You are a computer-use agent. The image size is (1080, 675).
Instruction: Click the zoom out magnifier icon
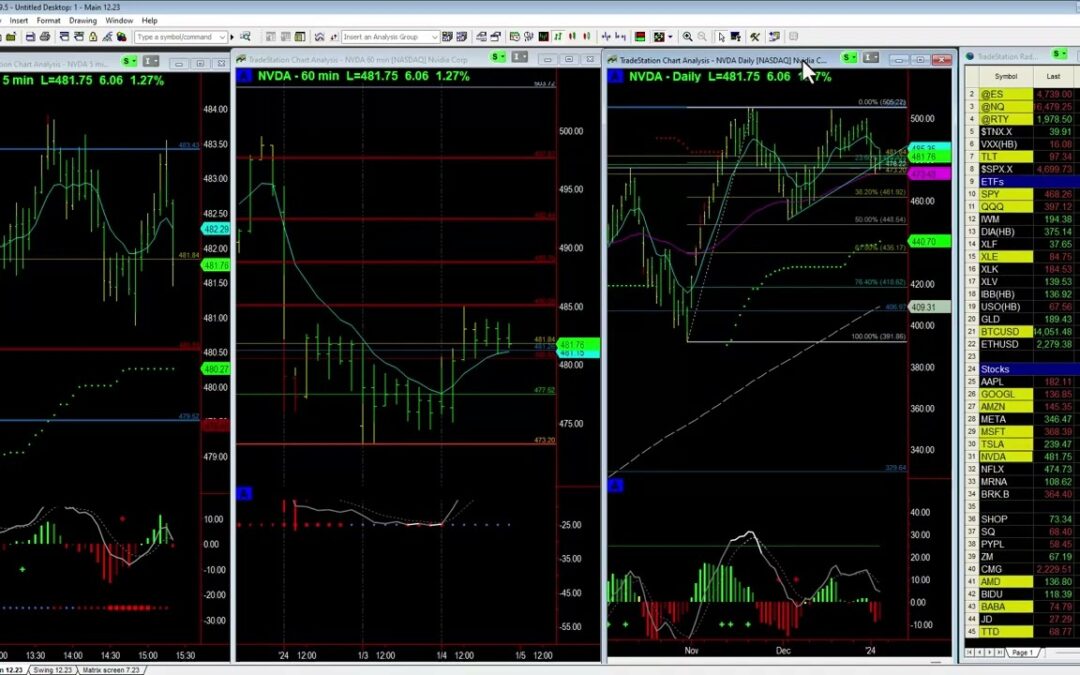[x=702, y=37]
